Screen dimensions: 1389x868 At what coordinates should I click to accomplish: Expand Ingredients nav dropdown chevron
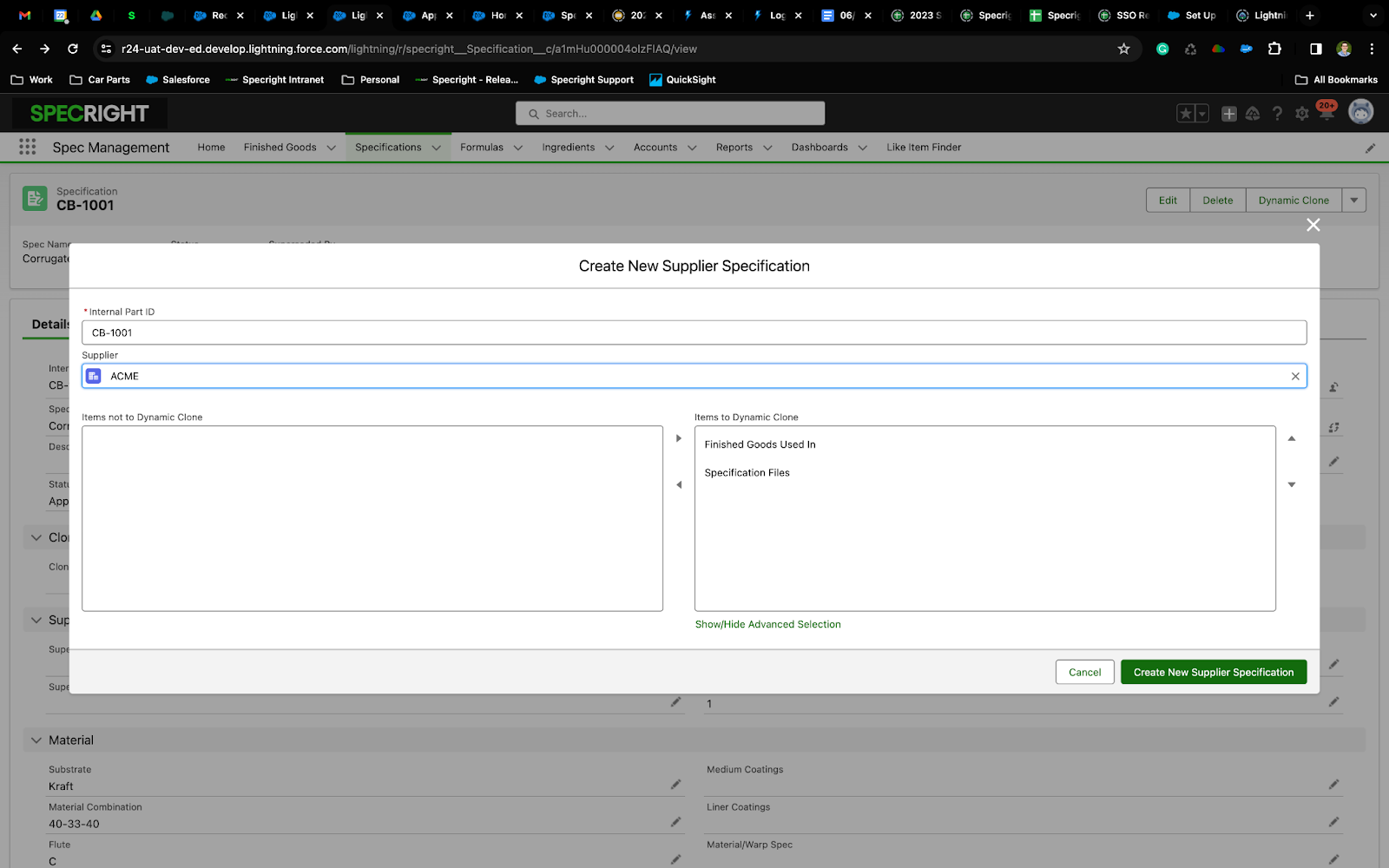point(609,148)
